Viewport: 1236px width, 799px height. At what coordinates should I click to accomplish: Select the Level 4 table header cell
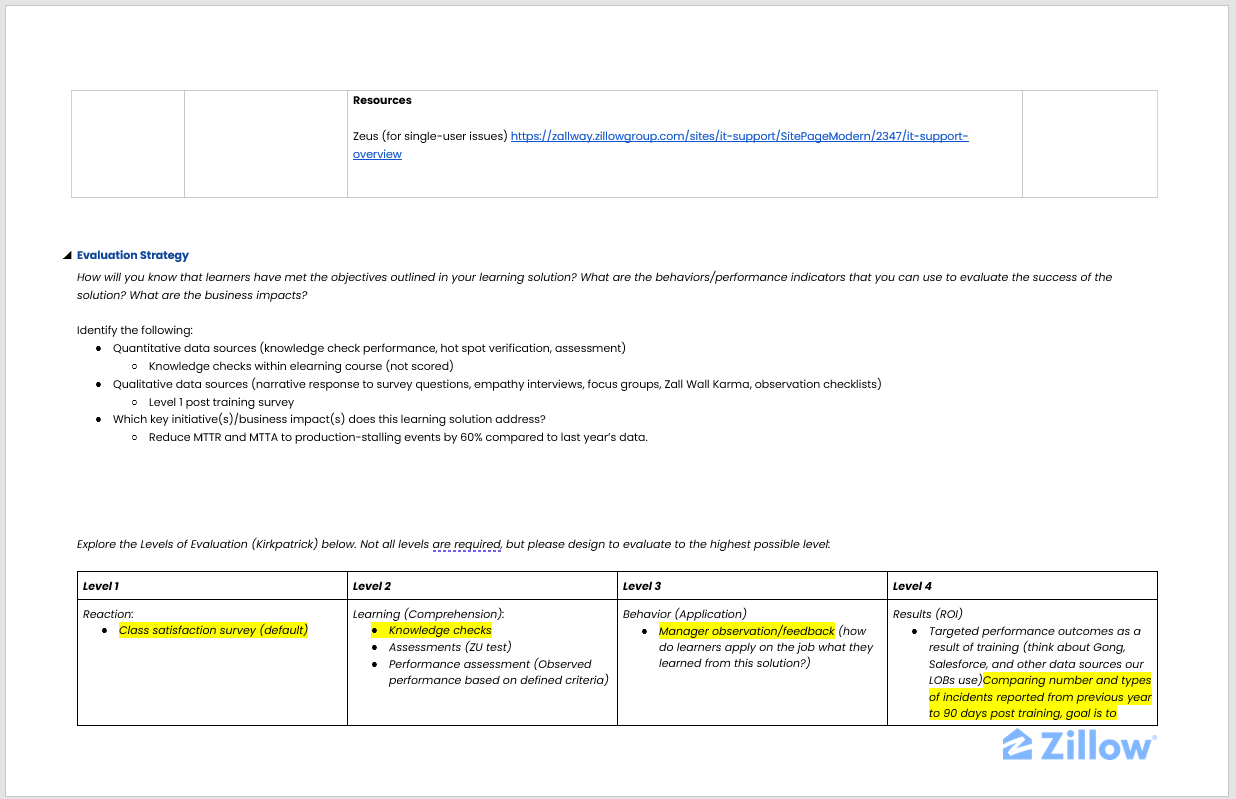pyautogui.click(x=1022, y=586)
